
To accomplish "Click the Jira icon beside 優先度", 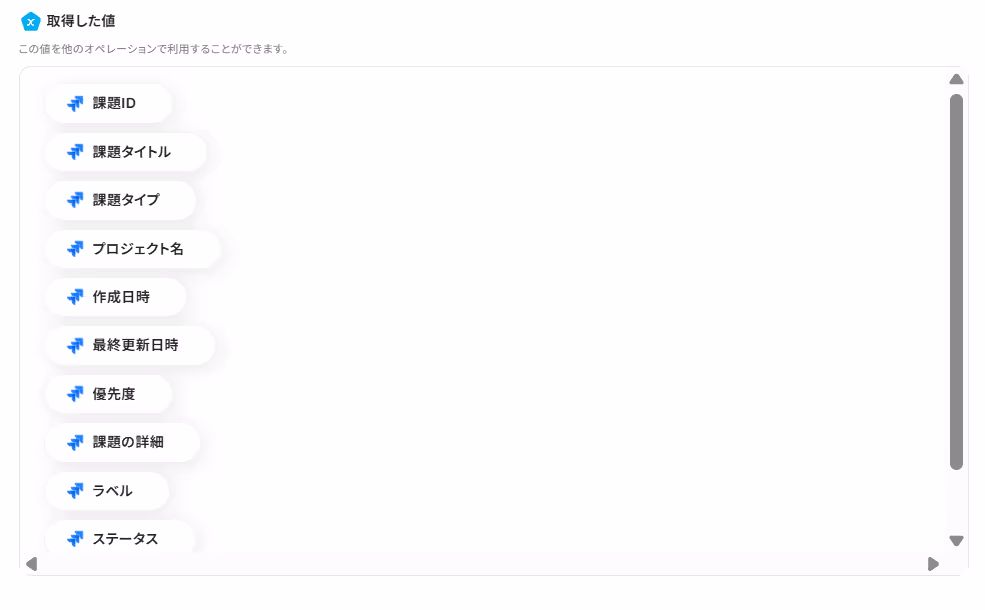I will point(75,394).
